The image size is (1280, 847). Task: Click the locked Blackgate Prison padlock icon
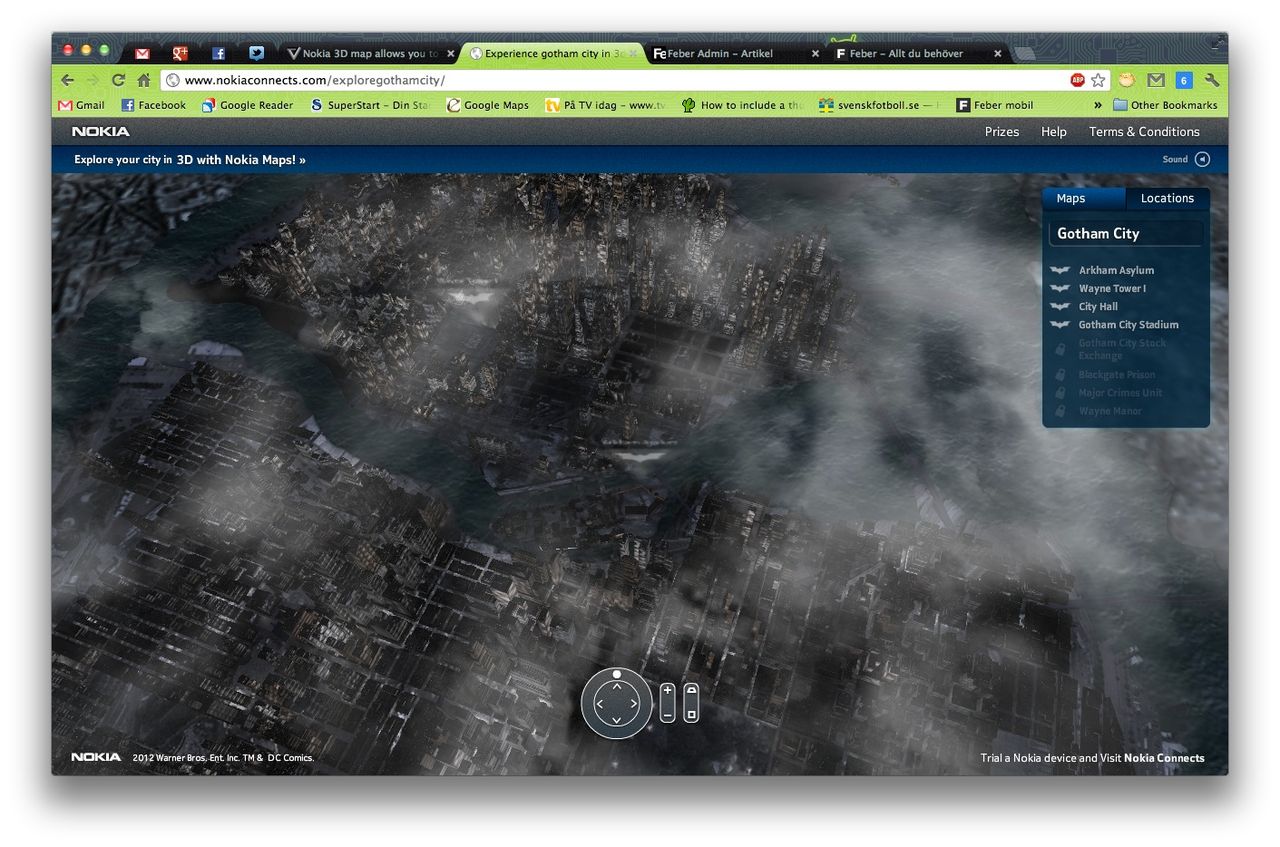1062,374
